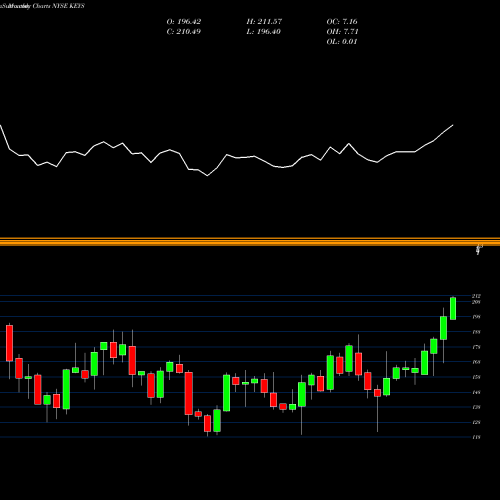The height and width of the screenshot is (500, 500).
Task: Click the OC: 7.16 reading
Action: pyautogui.click(x=342, y=22)
